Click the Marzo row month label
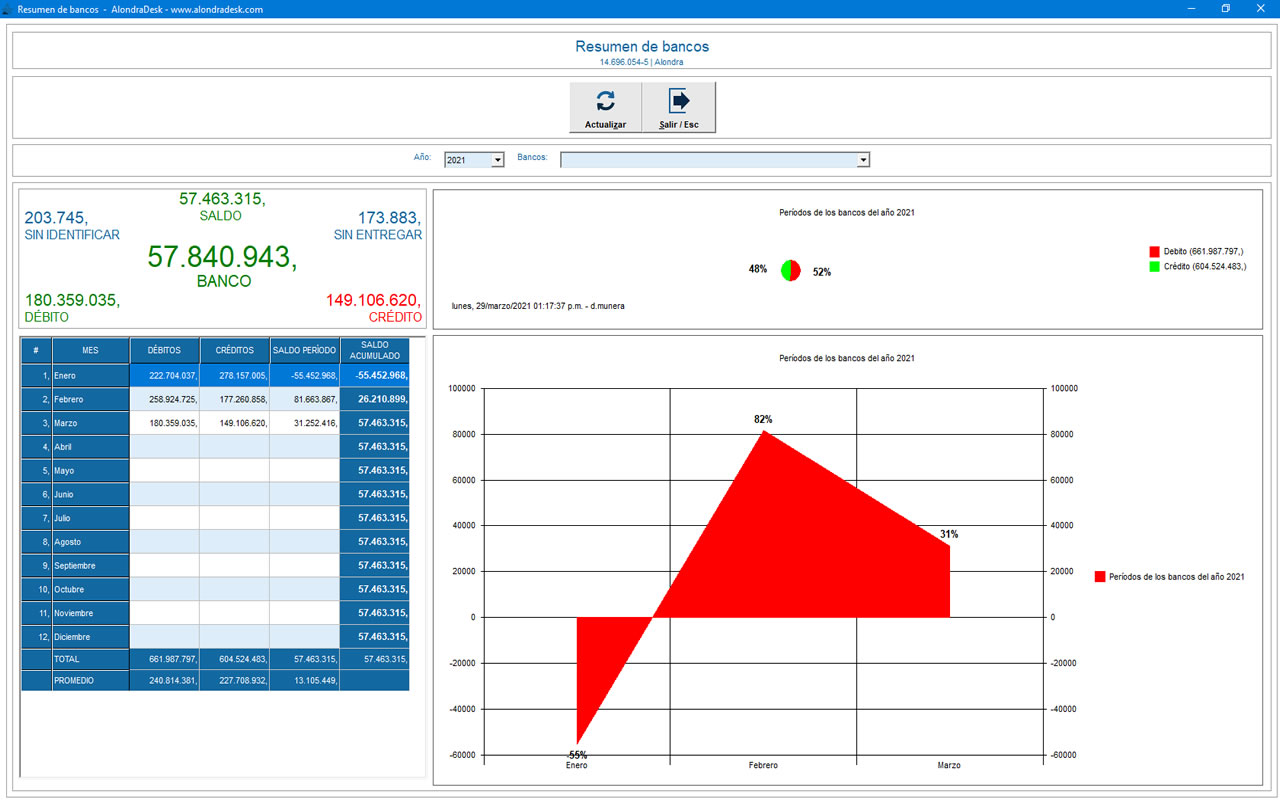1280x800 pixels. tap(90, 424)
